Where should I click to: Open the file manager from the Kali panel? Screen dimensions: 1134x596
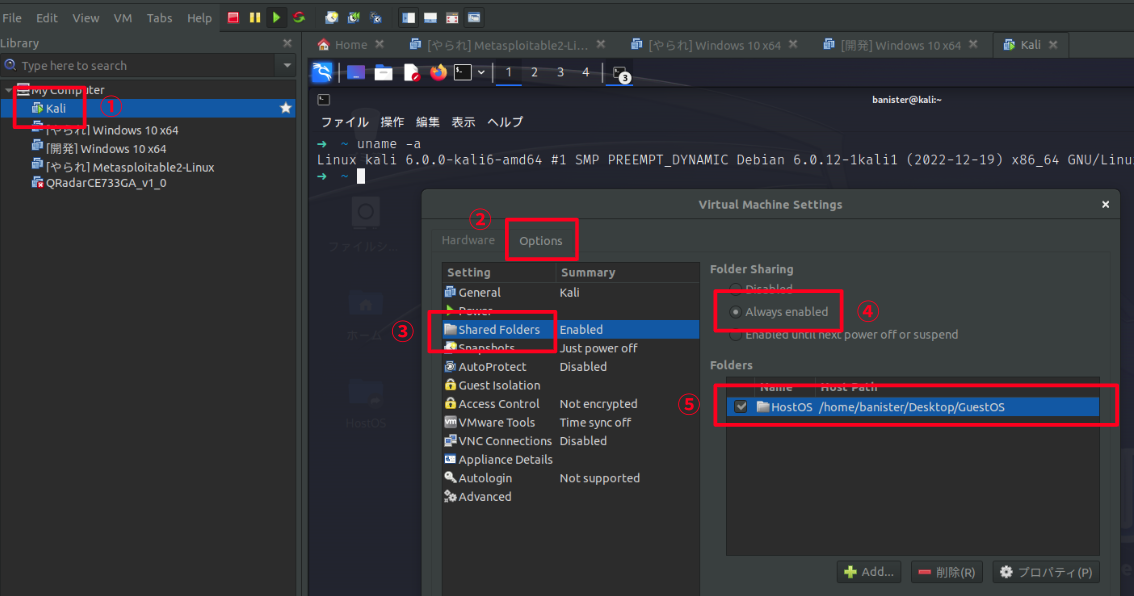(x=383, y=72)
